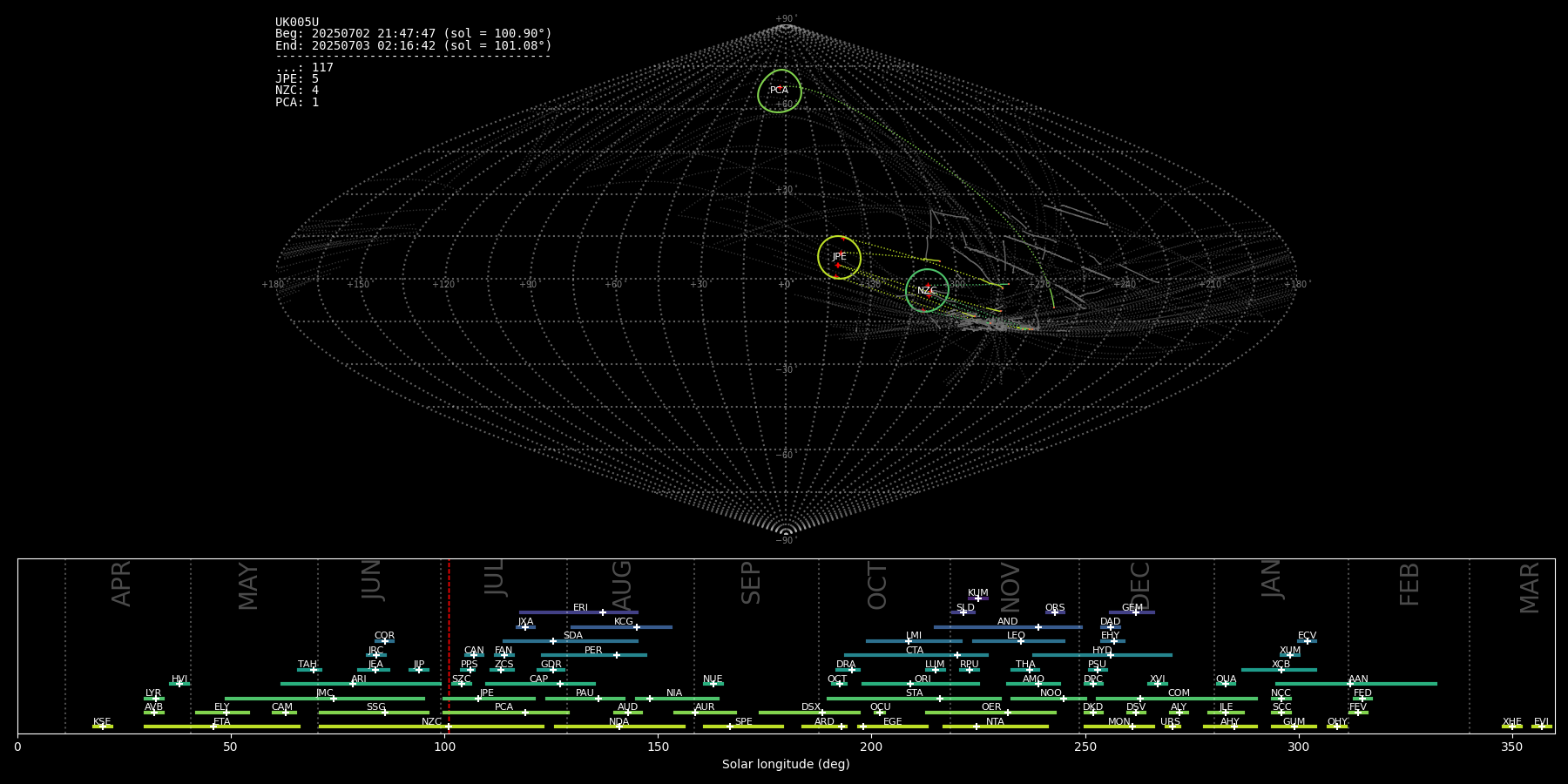Viewport: 1568px width, 784px height.
Task: Click the 100 tick on the solar longitude axis
Action: [x=444, y=747]
